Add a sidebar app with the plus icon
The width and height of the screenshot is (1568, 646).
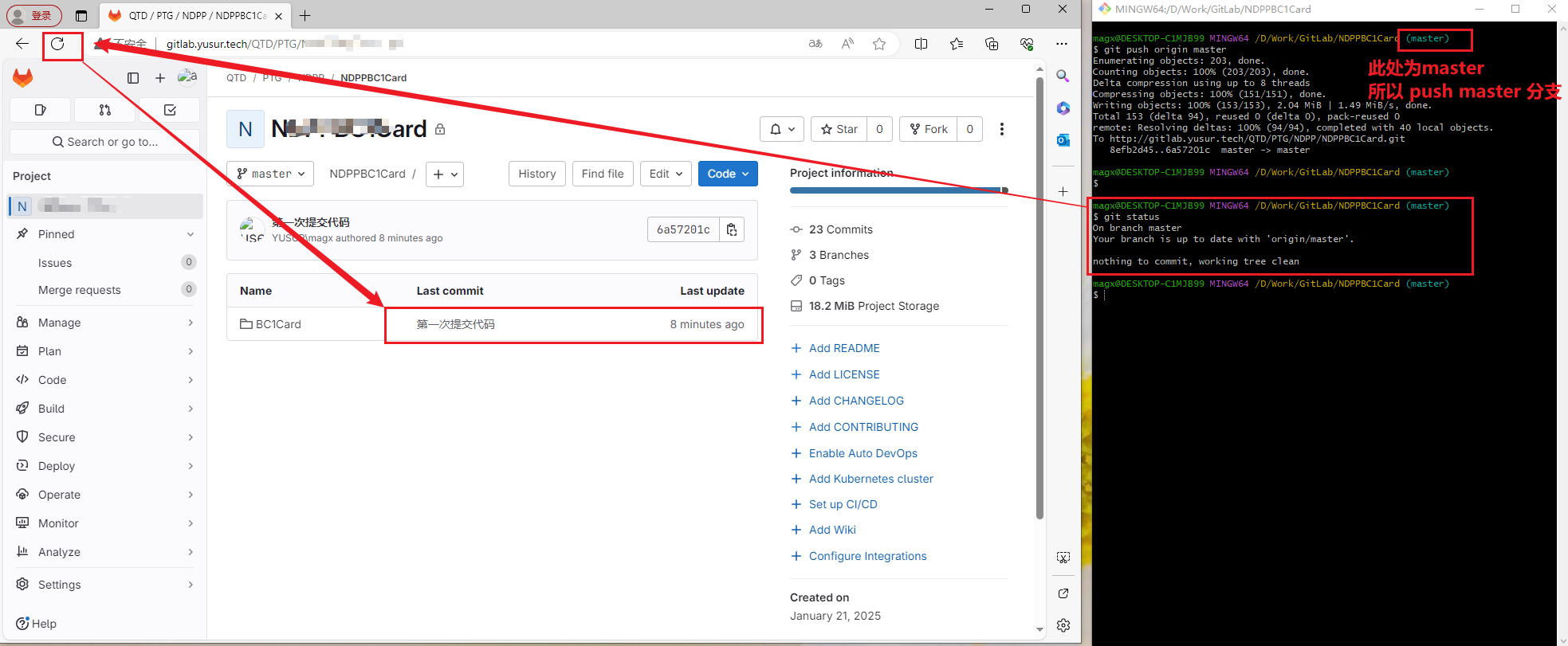1063,191
